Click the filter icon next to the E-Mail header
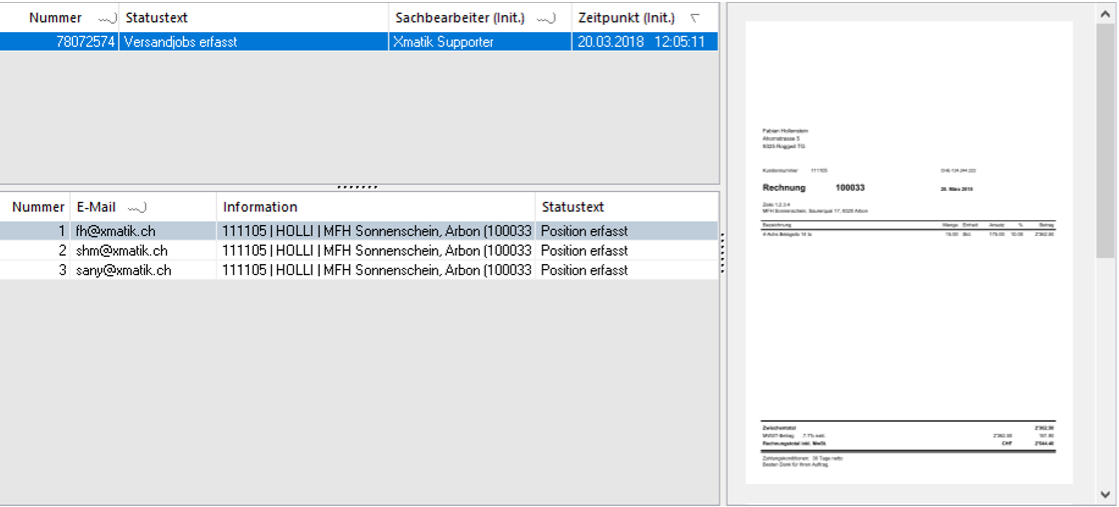The width and height of the screenshot is (1119, 507). click(138, 208)
